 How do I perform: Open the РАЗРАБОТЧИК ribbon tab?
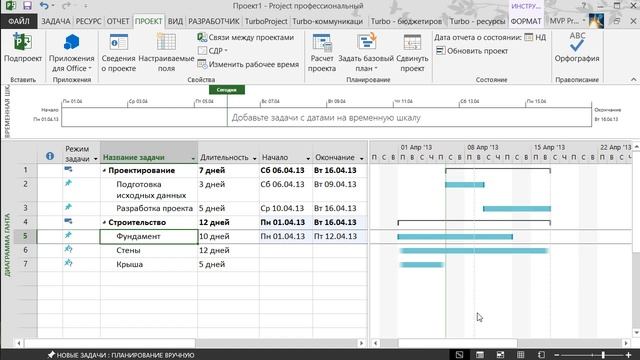tap(213, 21)
